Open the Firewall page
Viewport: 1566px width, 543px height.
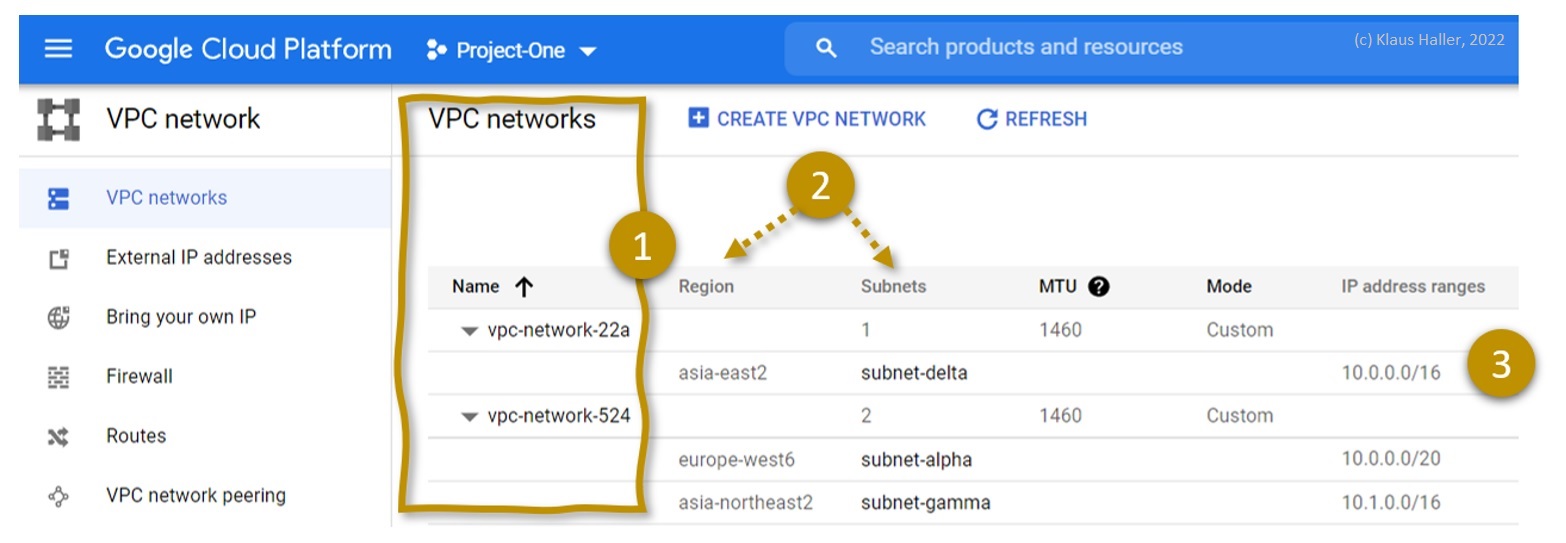click(139, 376)
